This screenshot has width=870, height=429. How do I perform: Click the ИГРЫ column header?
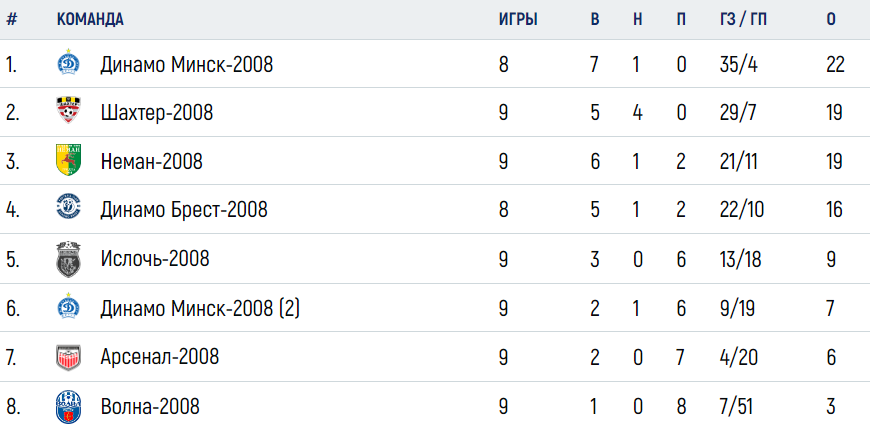click(x=518, y=19)
